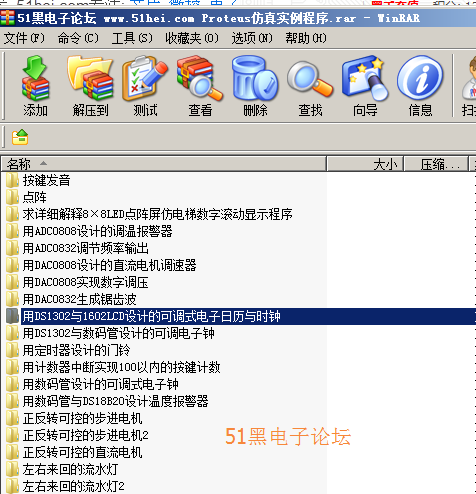Select 正反转可控的步进电机 folder

[82, 418]
